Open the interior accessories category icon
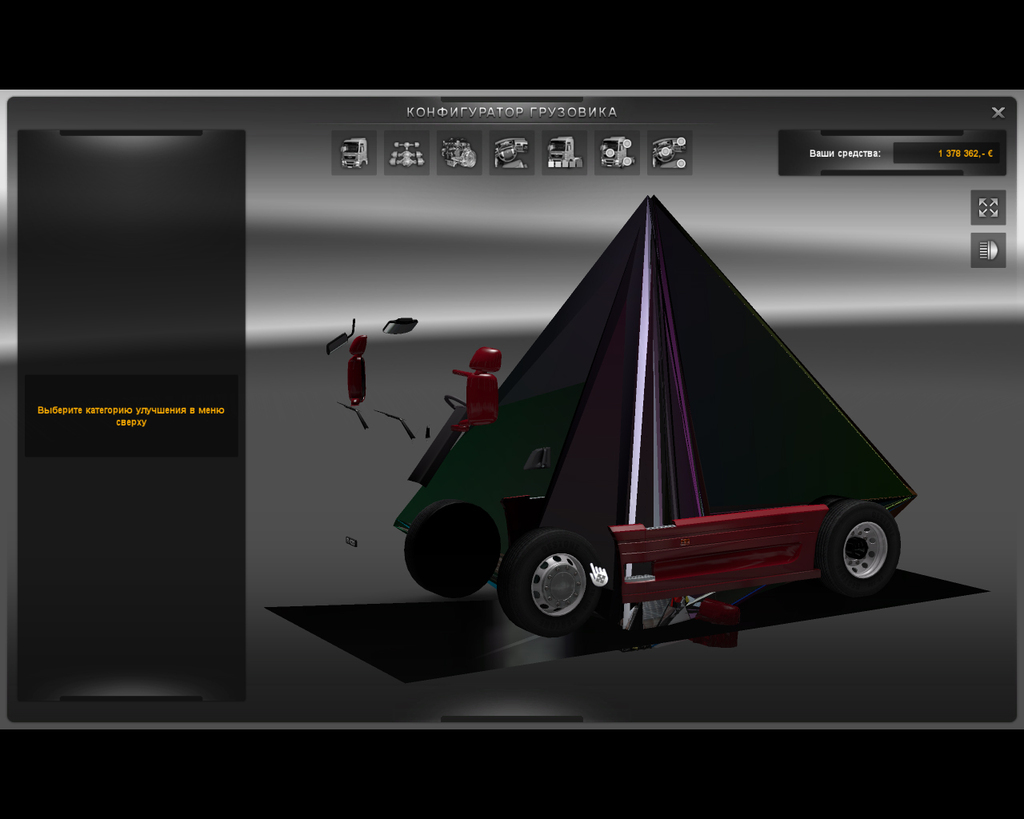 point(669,151)
